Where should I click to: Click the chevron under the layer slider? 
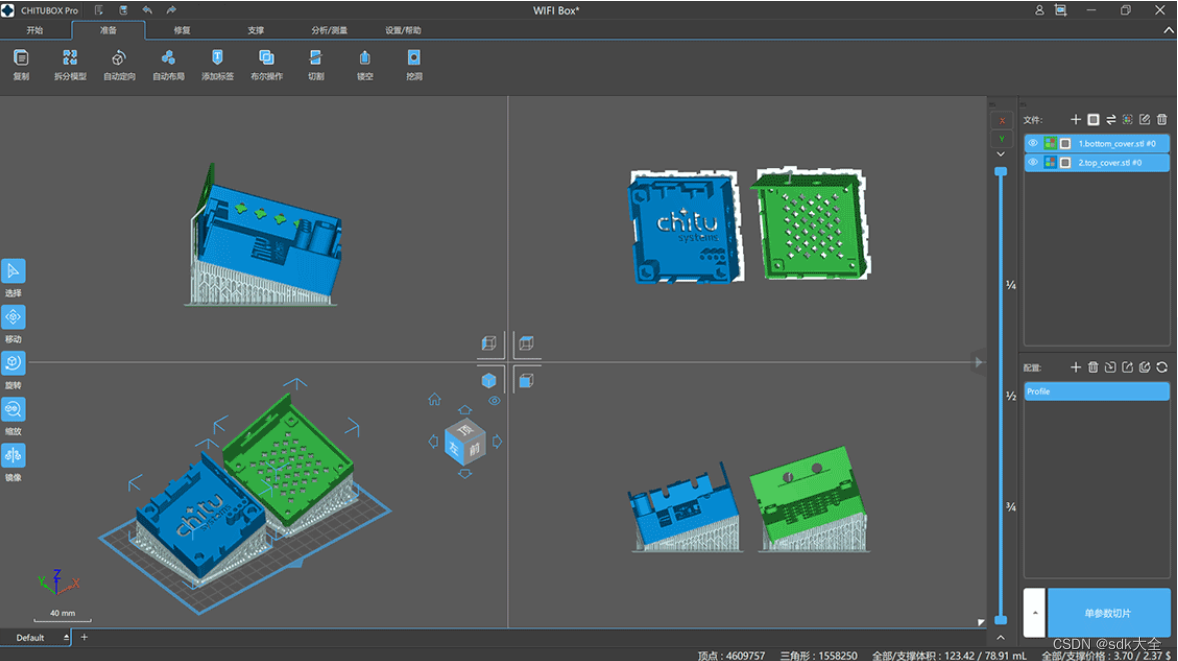tap(1001, 637)
